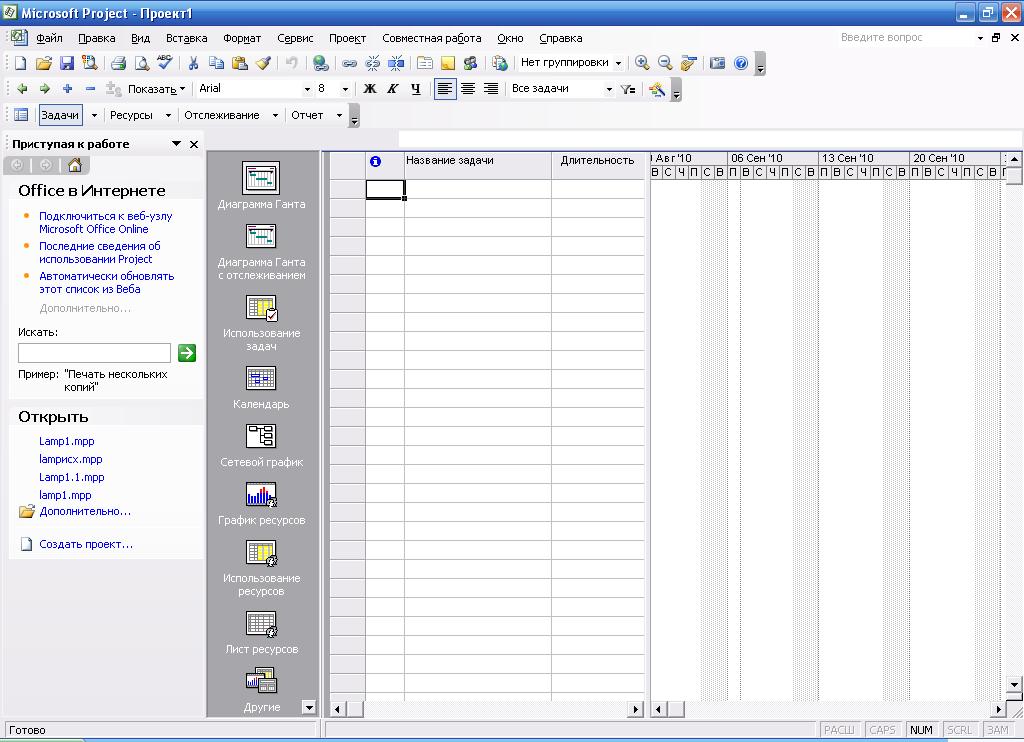The image size is (1024, 742).
Task: Click the Unlink Tasks icon
Action: [x=373, y=63]
